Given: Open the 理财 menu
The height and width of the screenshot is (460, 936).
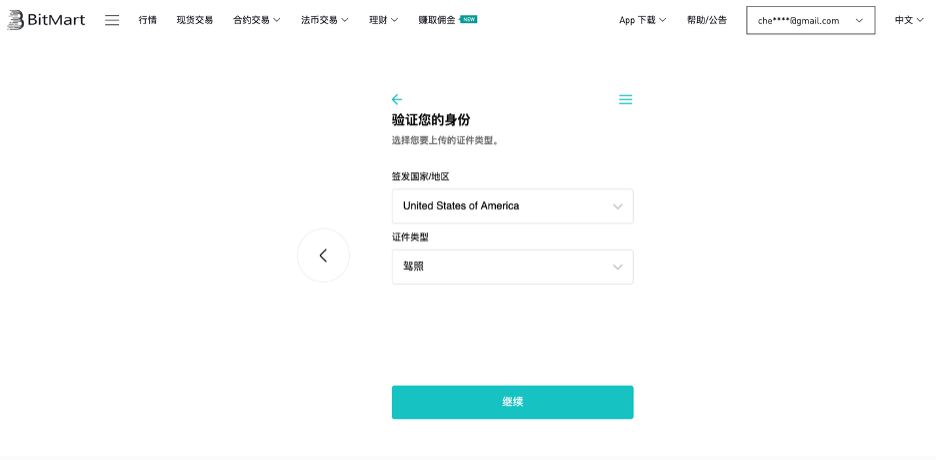Looking at the screenshot, I should point(384,20).
